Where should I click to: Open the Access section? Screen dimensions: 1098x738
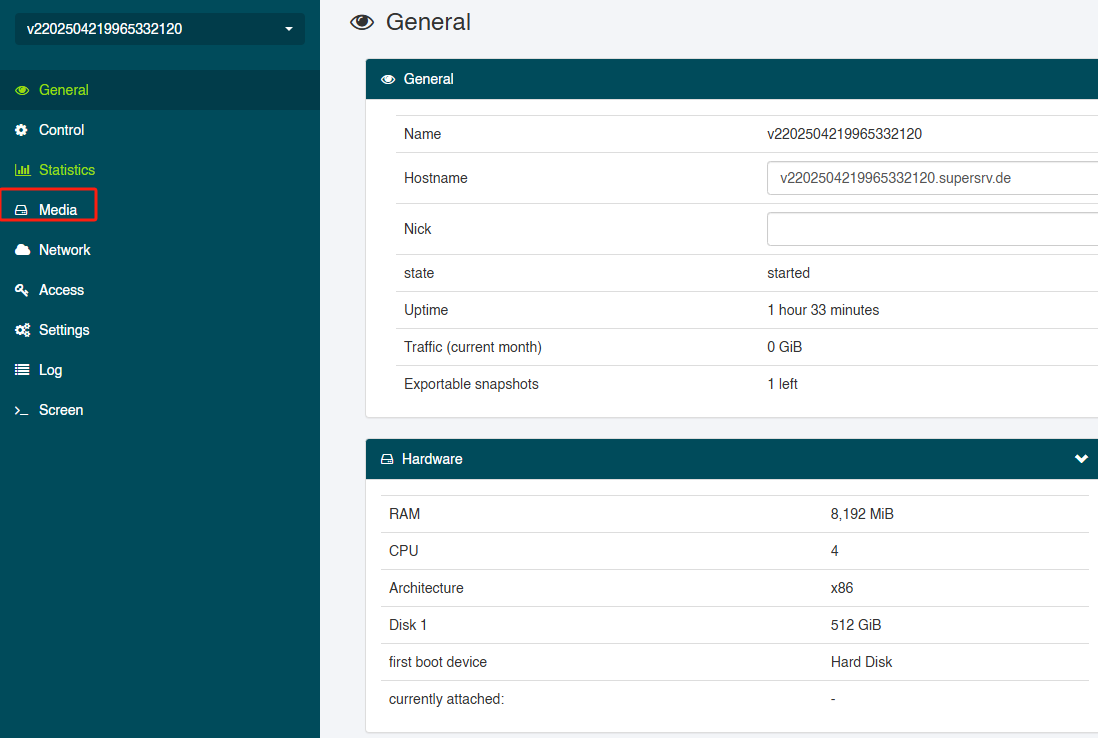[61, 290]
